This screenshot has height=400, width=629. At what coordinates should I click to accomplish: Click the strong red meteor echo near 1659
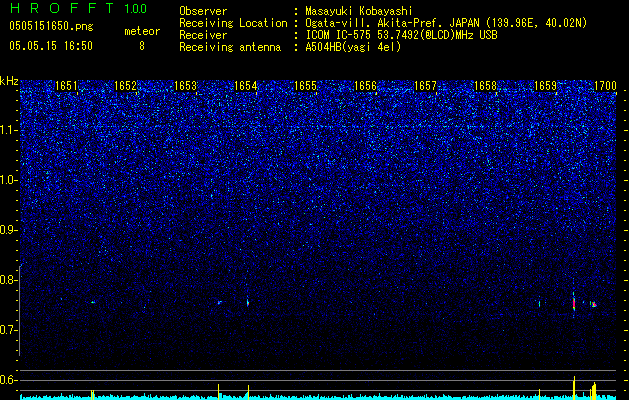[574, 304]
